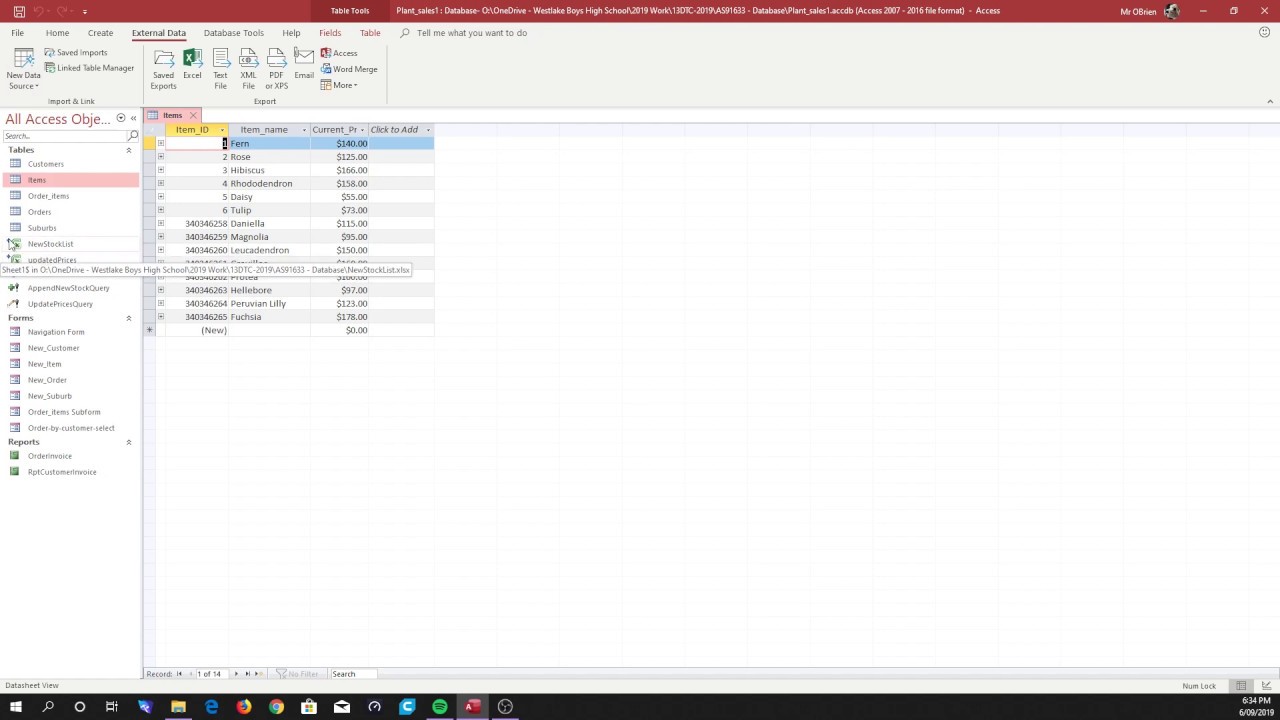
Task: Open Item_ID column filter dropdown
Action: (222, 130)
